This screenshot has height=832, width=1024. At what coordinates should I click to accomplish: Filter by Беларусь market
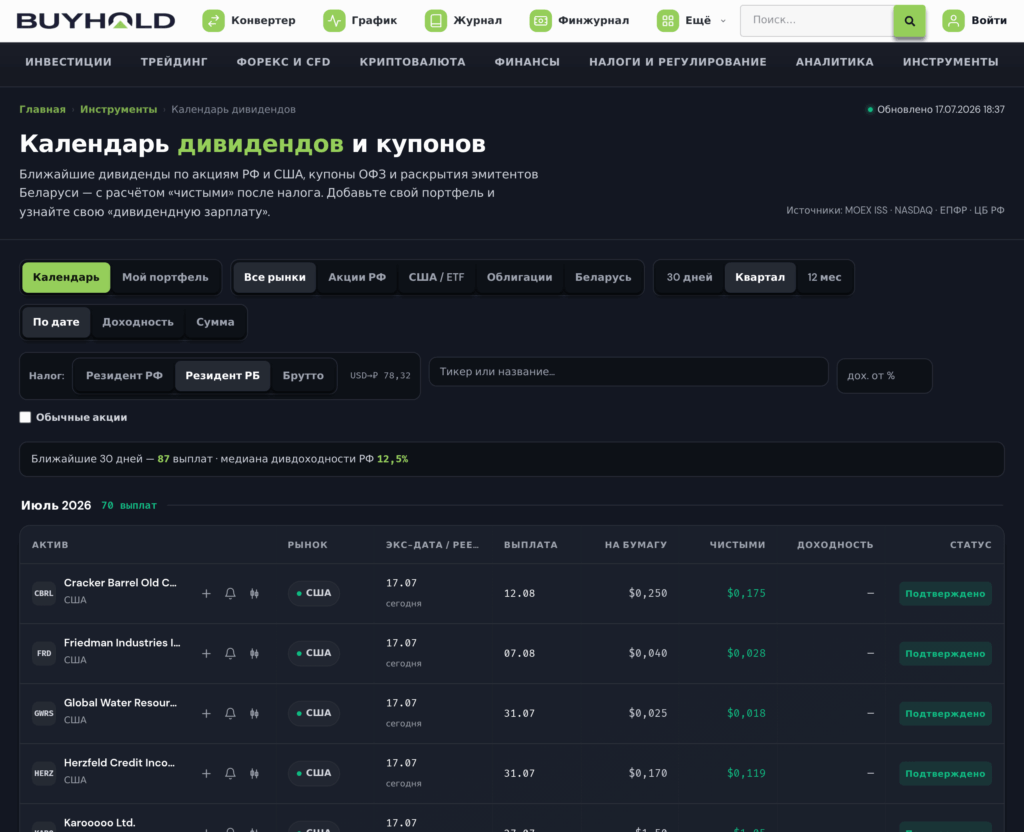coord(603,278)
